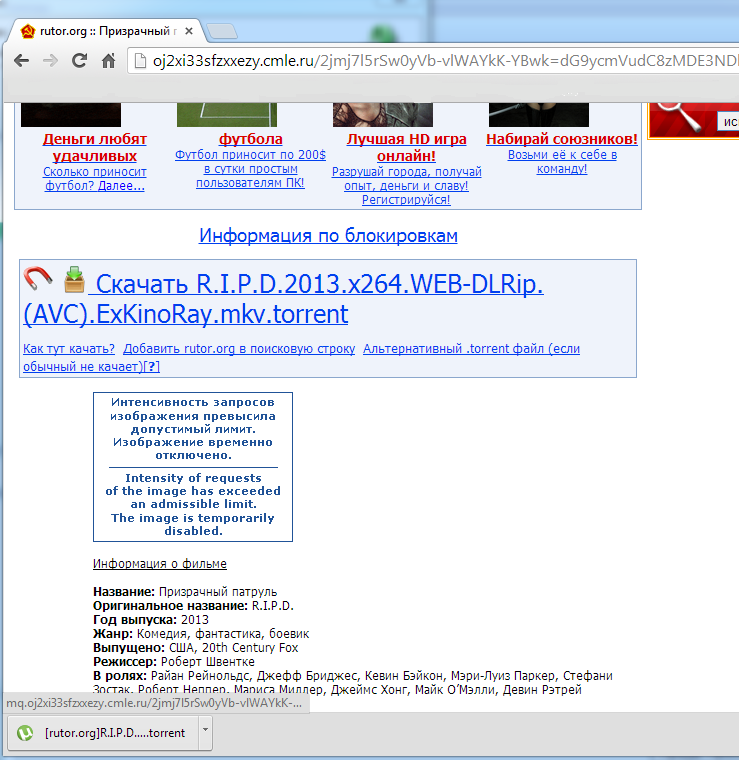Click the Название: Призрачный патруль text

(185, 592)
